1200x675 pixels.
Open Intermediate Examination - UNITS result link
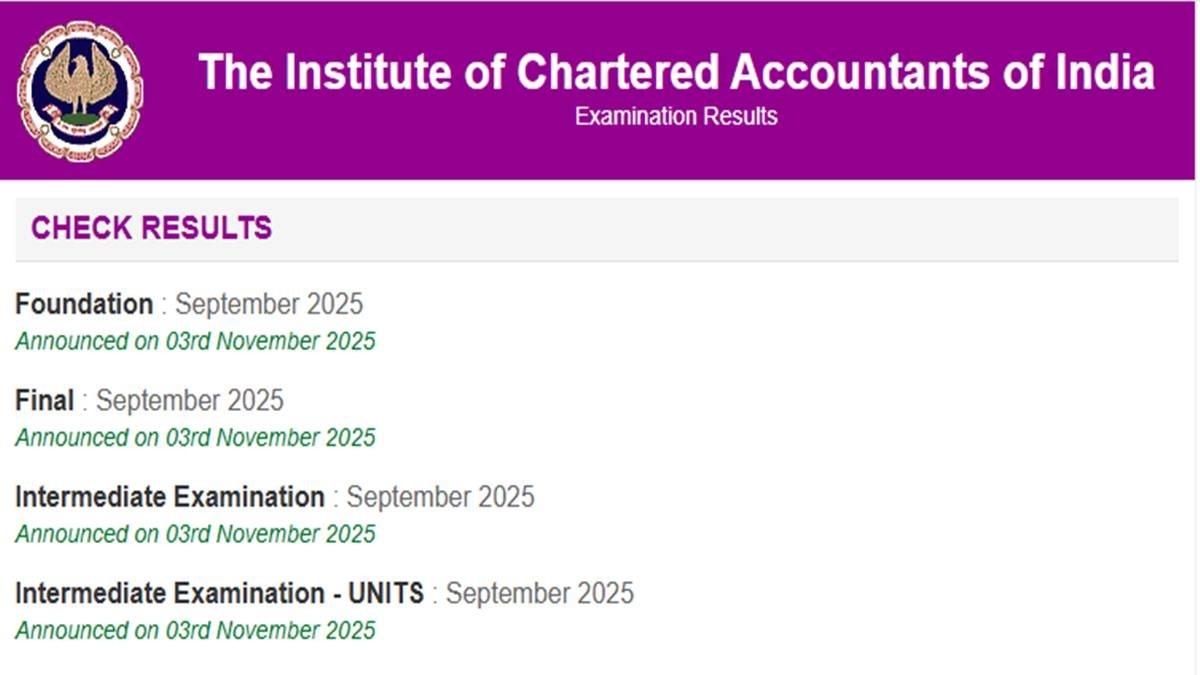tap(219, 593)
